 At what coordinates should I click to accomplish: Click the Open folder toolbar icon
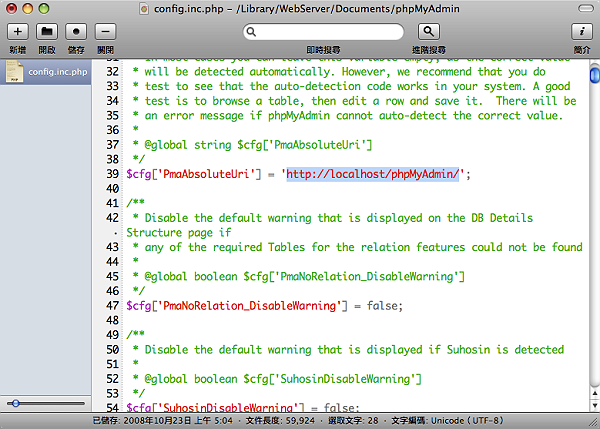(47, 31)
